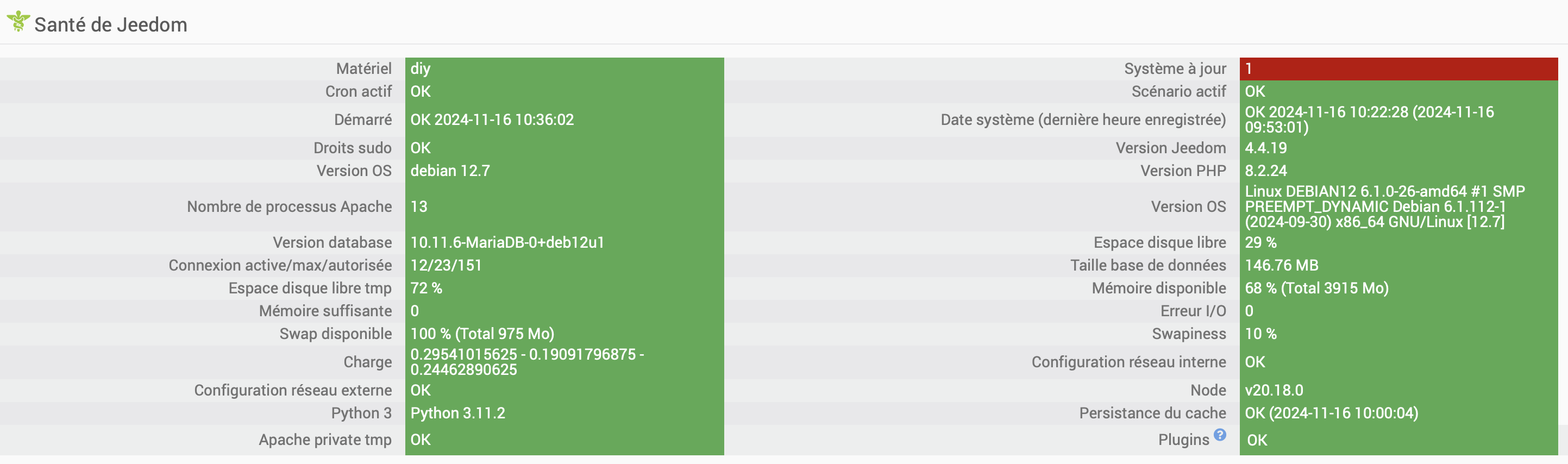Click 'OK 2024-11-16 10:36:02' Démarré value
This screenshot has width=1568, height=464.
pos(492,120)
